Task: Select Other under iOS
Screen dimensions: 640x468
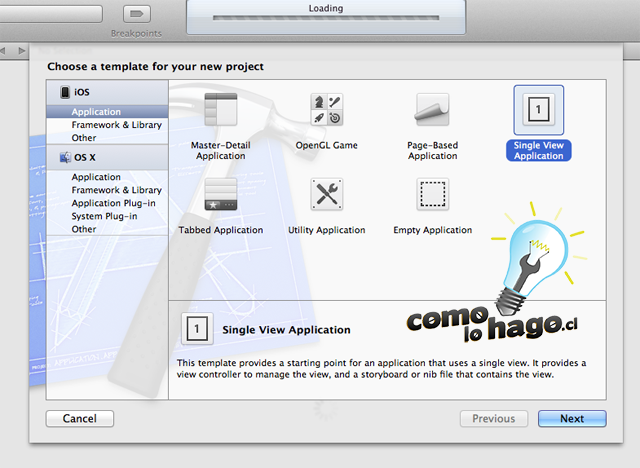Action: point(84,138)
